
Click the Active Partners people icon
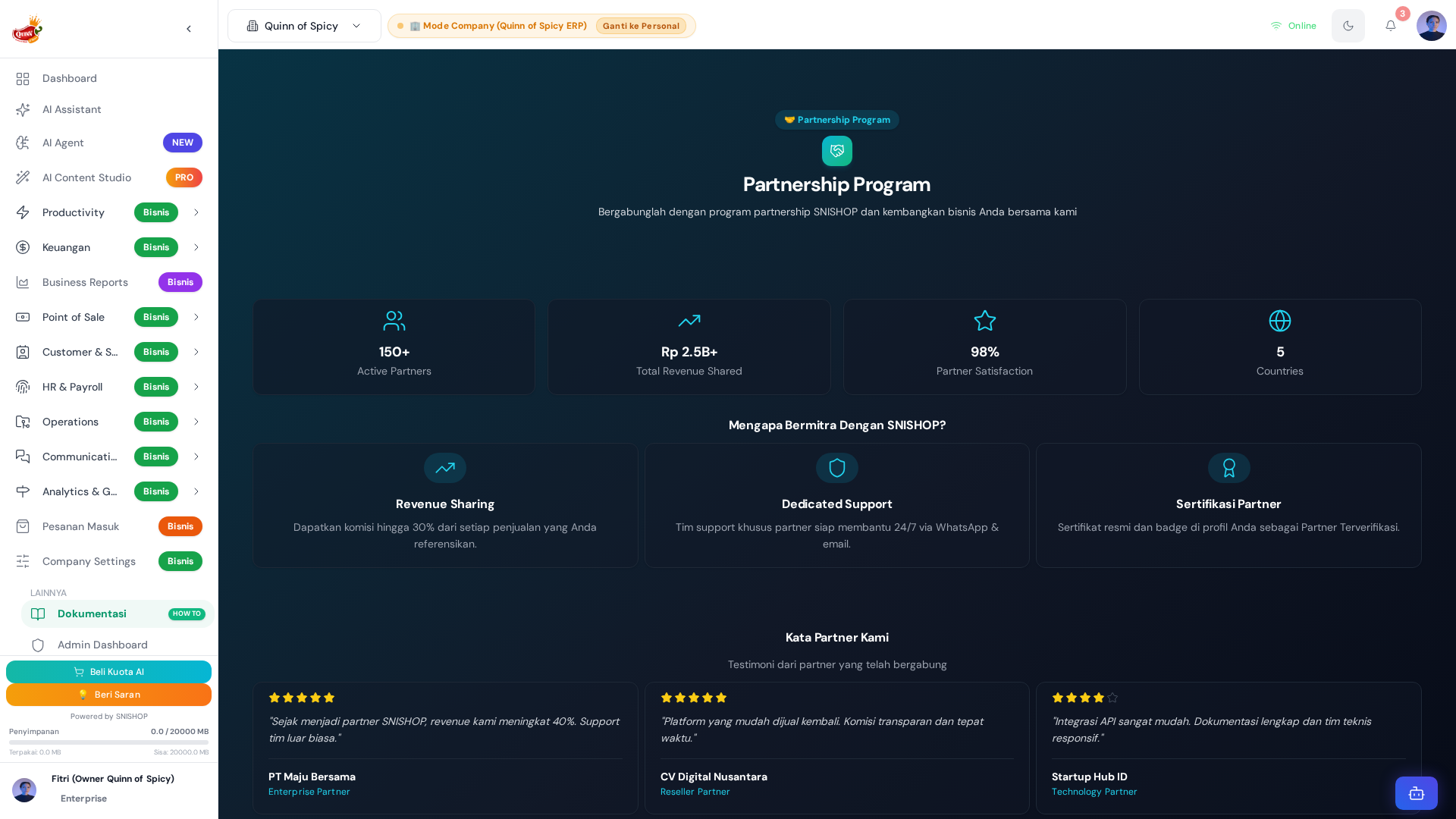(x=394, y=321)
